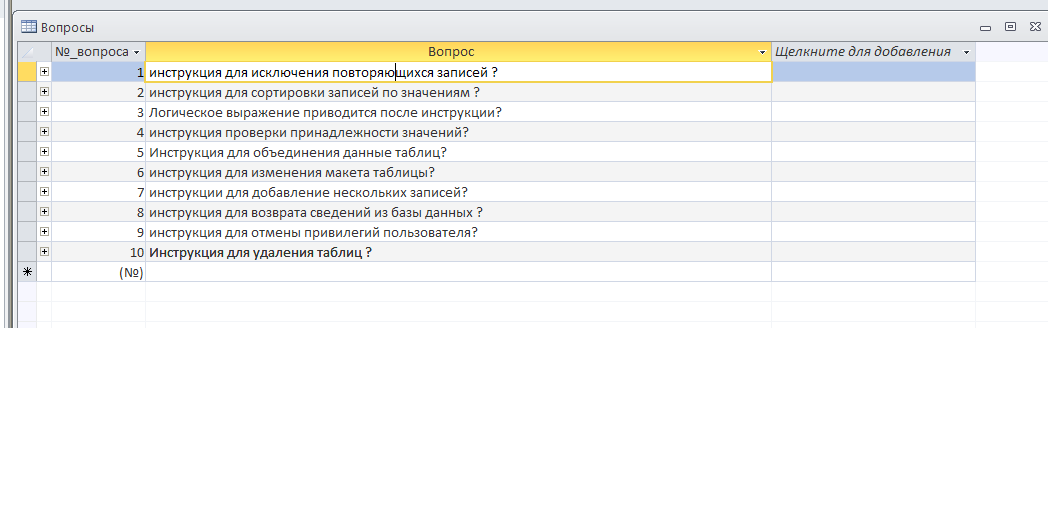The image size is (1048, 512).
Task: Expand subdatasheet for question 2
Action: pos(44,92)
